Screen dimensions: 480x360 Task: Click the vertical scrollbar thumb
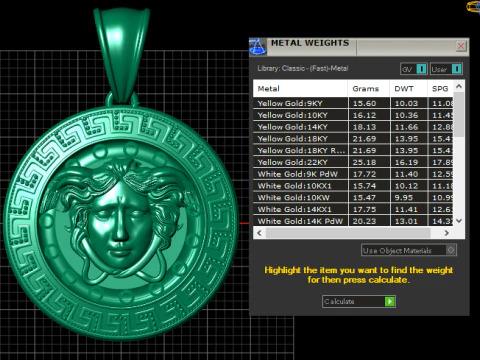(459, 114)
